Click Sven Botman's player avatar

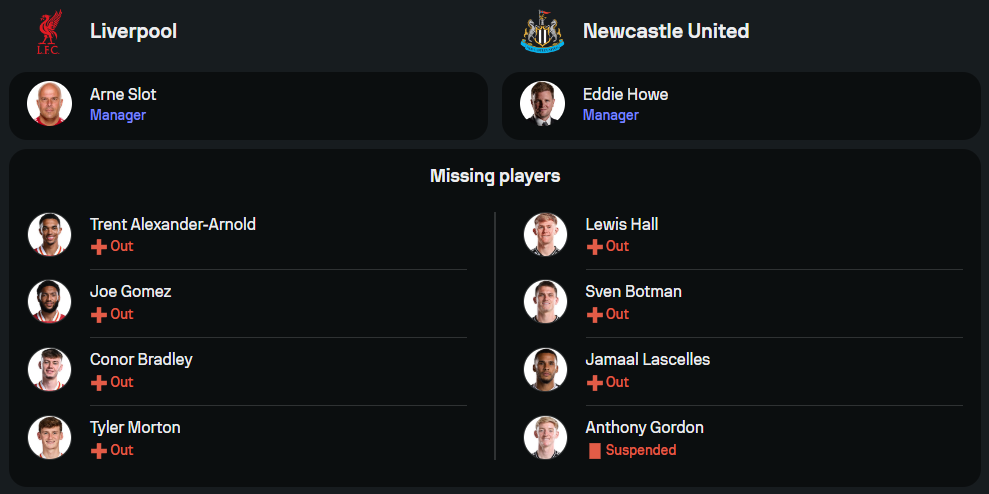click(x=545, y=302)
